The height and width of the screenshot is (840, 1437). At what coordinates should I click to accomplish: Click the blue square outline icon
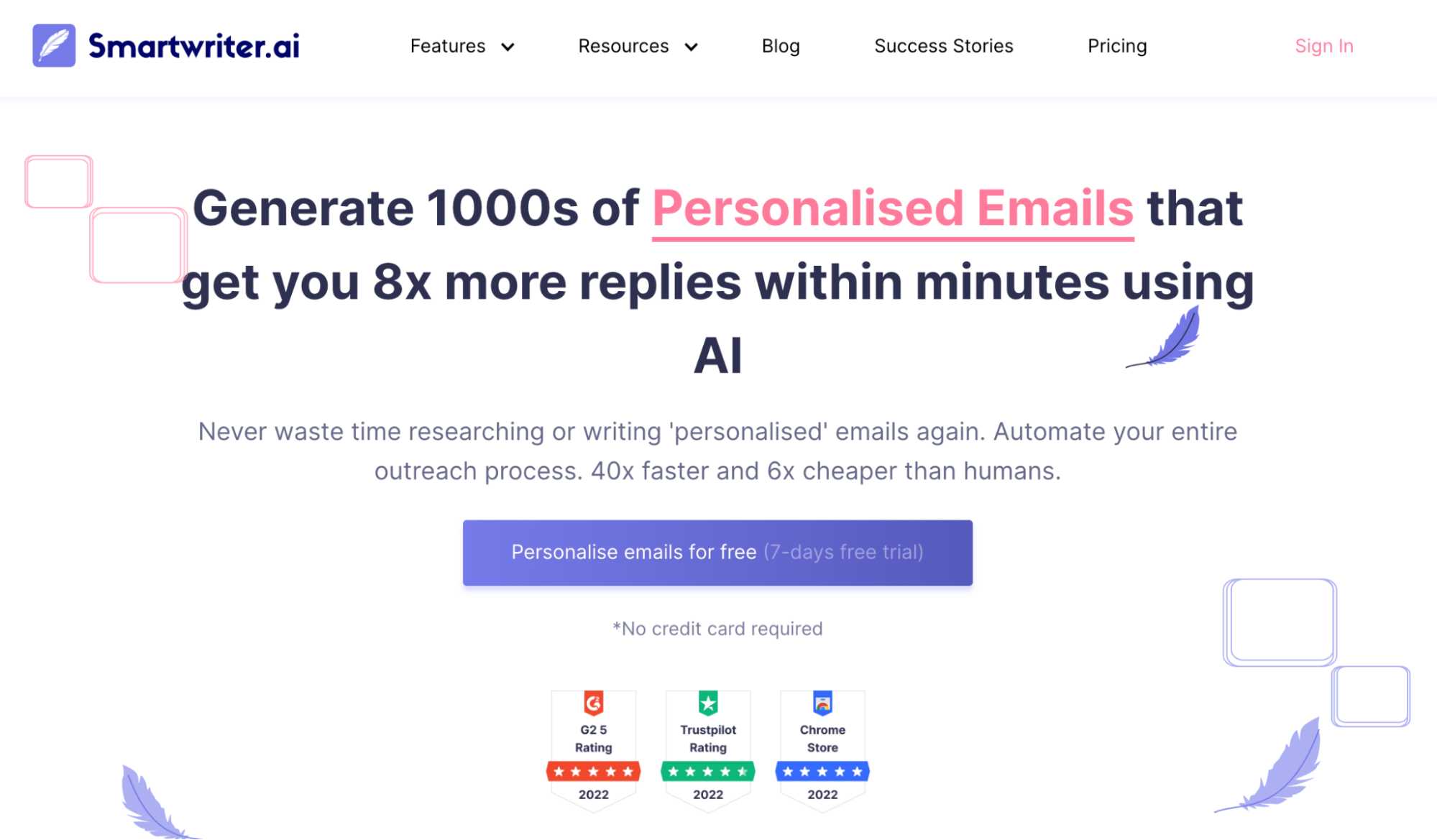pos(1280,620)
